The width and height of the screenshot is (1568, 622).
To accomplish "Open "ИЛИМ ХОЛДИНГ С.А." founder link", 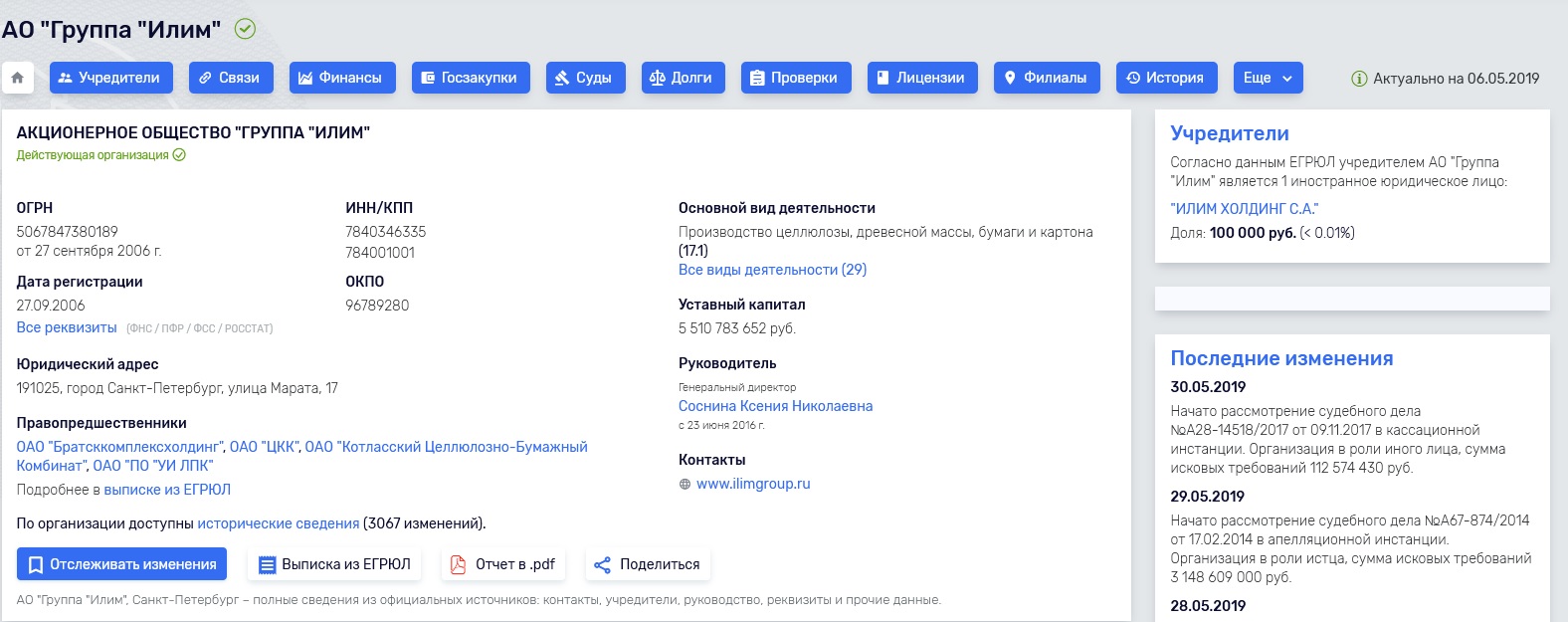I will [1244, 209].
